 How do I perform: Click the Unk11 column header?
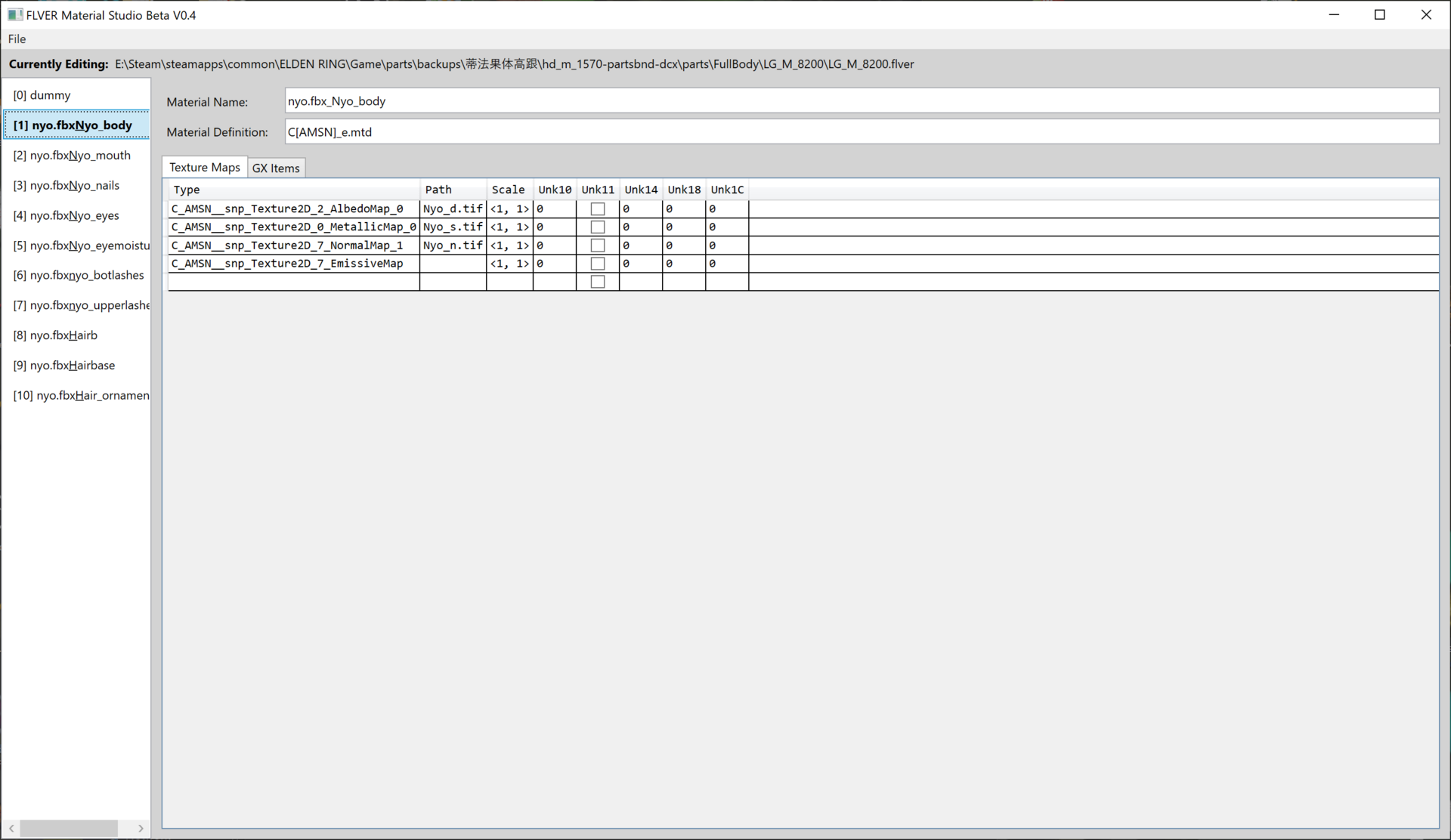(x=598, y=190)
